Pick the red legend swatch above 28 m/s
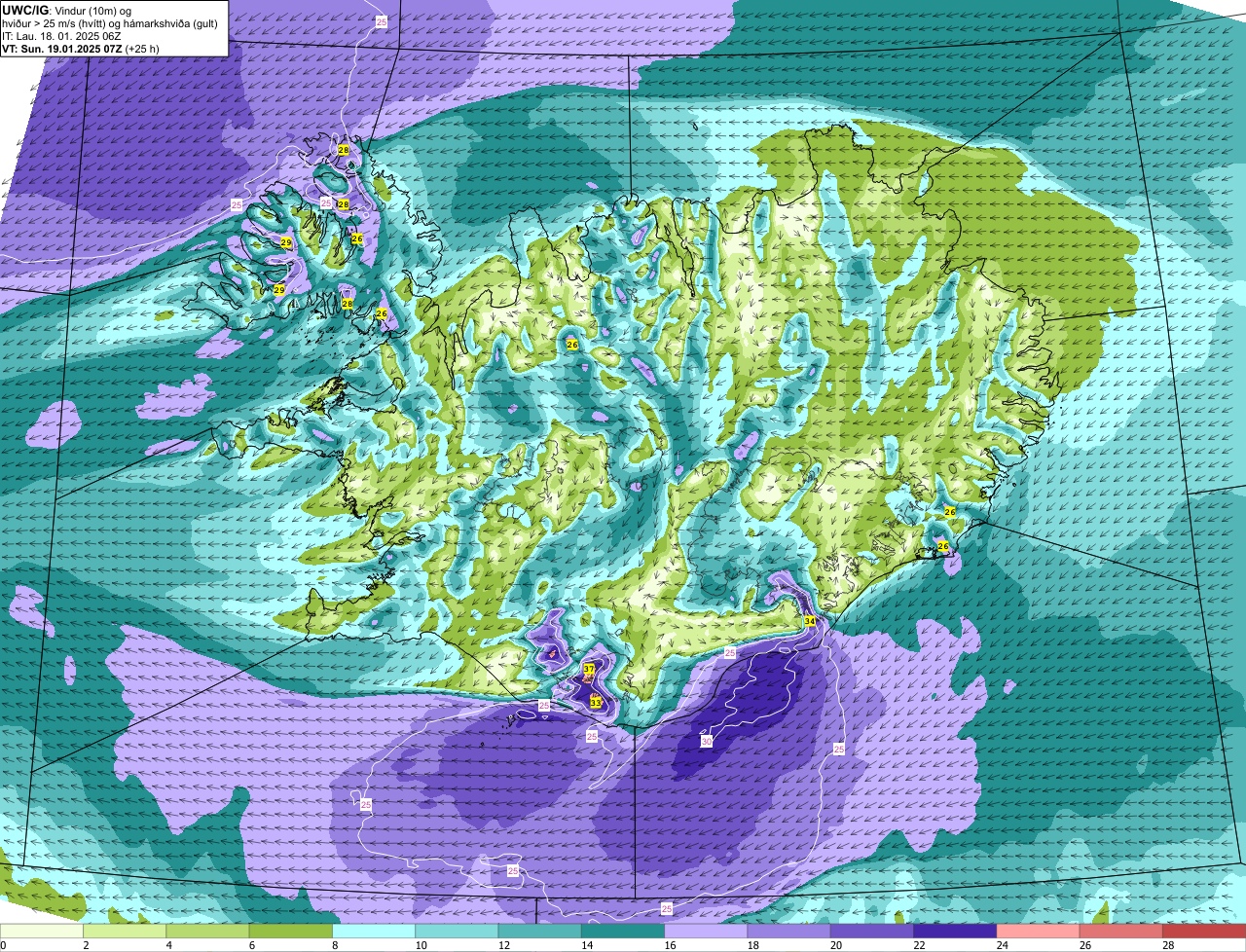 point(1204,931)
